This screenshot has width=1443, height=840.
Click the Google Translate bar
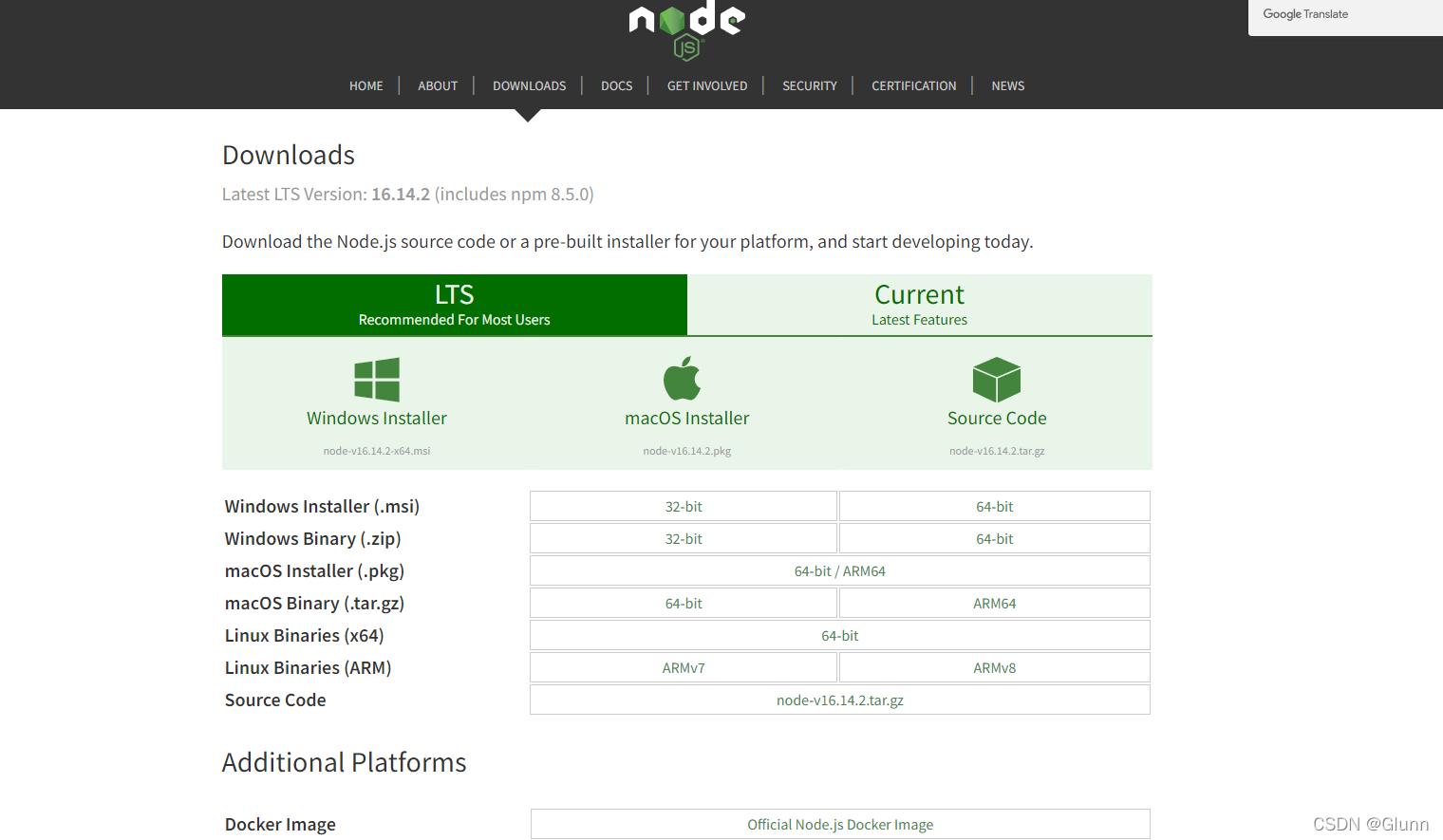pyautogui.click(x=1345, y=17)
